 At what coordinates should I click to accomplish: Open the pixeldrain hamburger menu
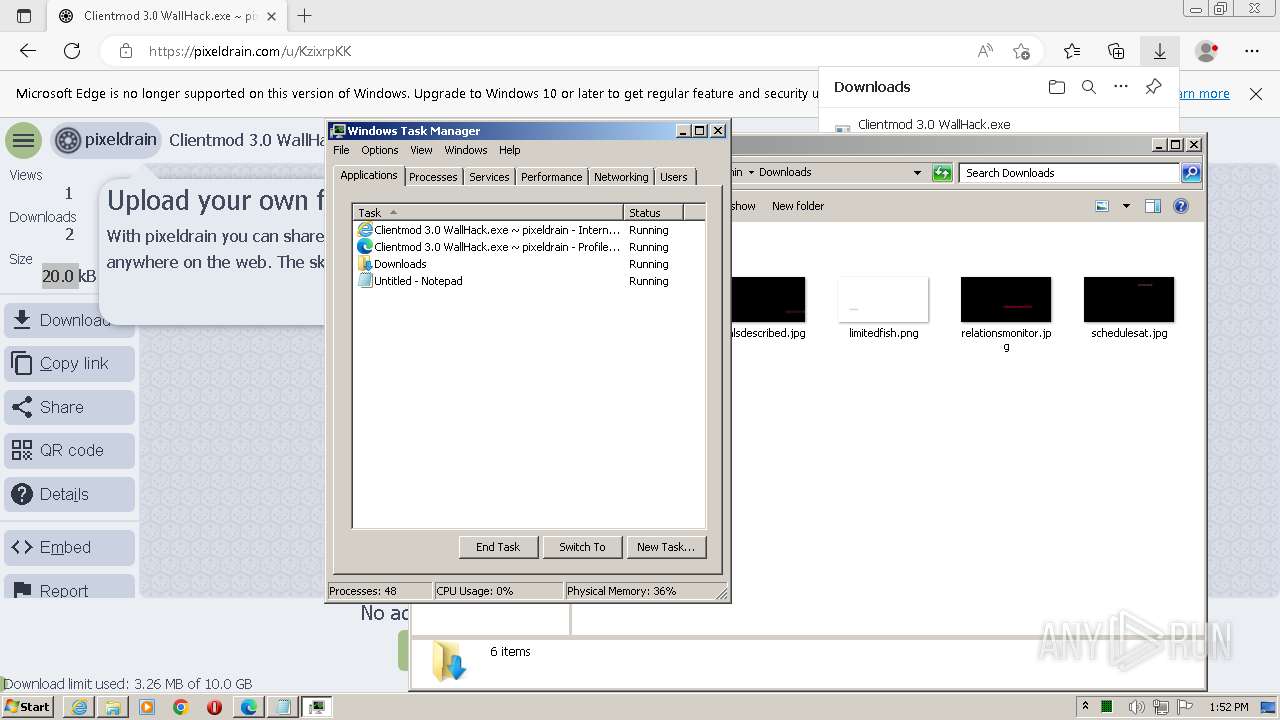click(23, 140)
